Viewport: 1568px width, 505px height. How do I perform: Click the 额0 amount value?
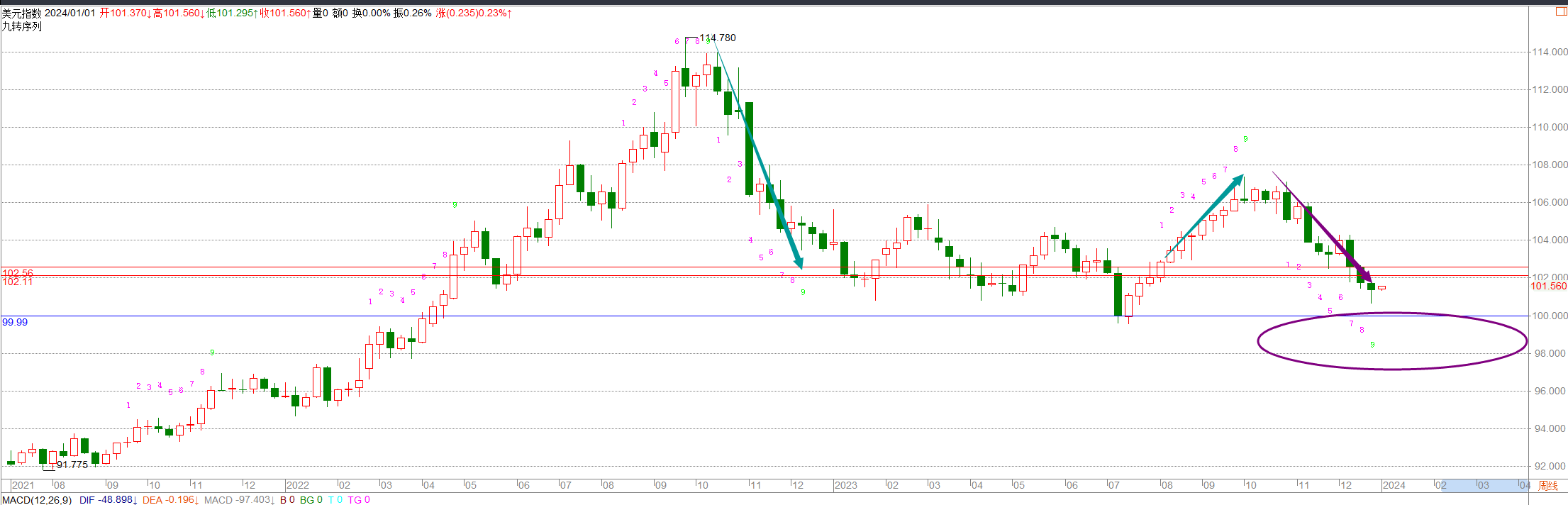click(x=340, y=13)
